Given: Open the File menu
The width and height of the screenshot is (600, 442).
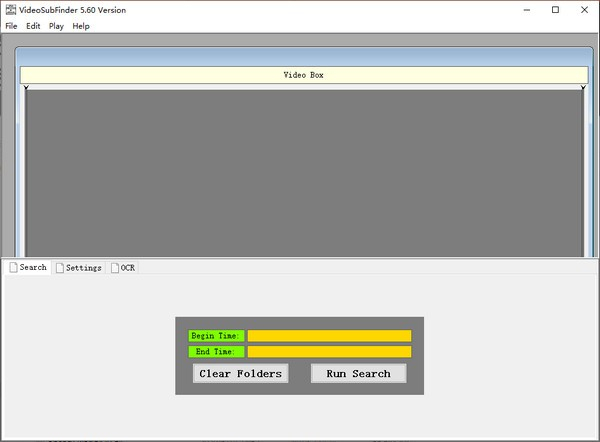Looking at the screenshot, I should tap(11, 26).
